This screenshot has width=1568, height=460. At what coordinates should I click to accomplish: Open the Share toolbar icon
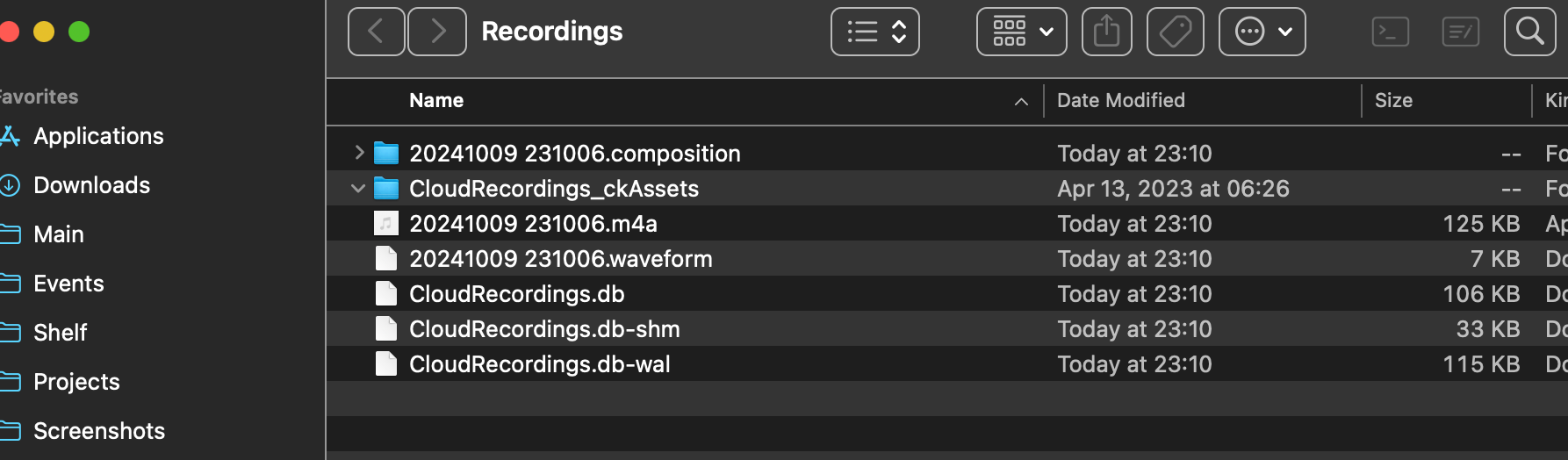1106,32
